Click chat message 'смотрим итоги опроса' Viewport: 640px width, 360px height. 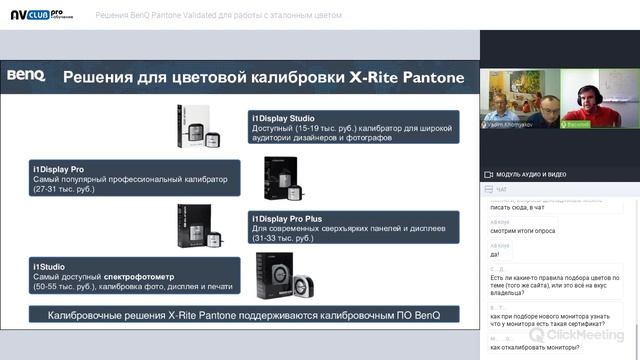click(x=522, y=231)
